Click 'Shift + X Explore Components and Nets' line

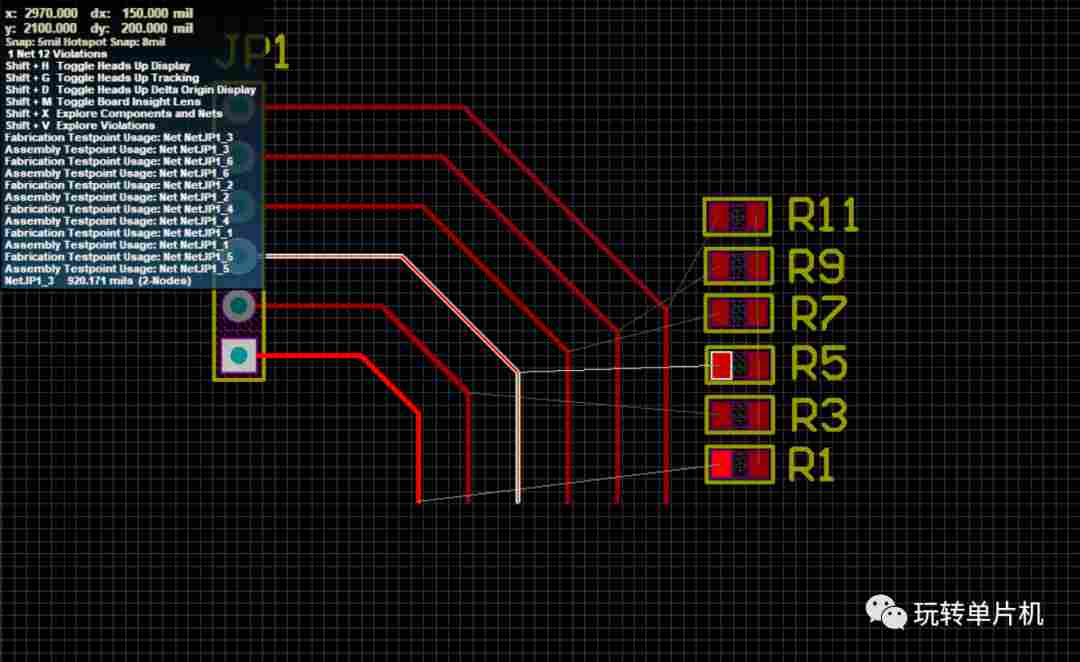[114, 114]
